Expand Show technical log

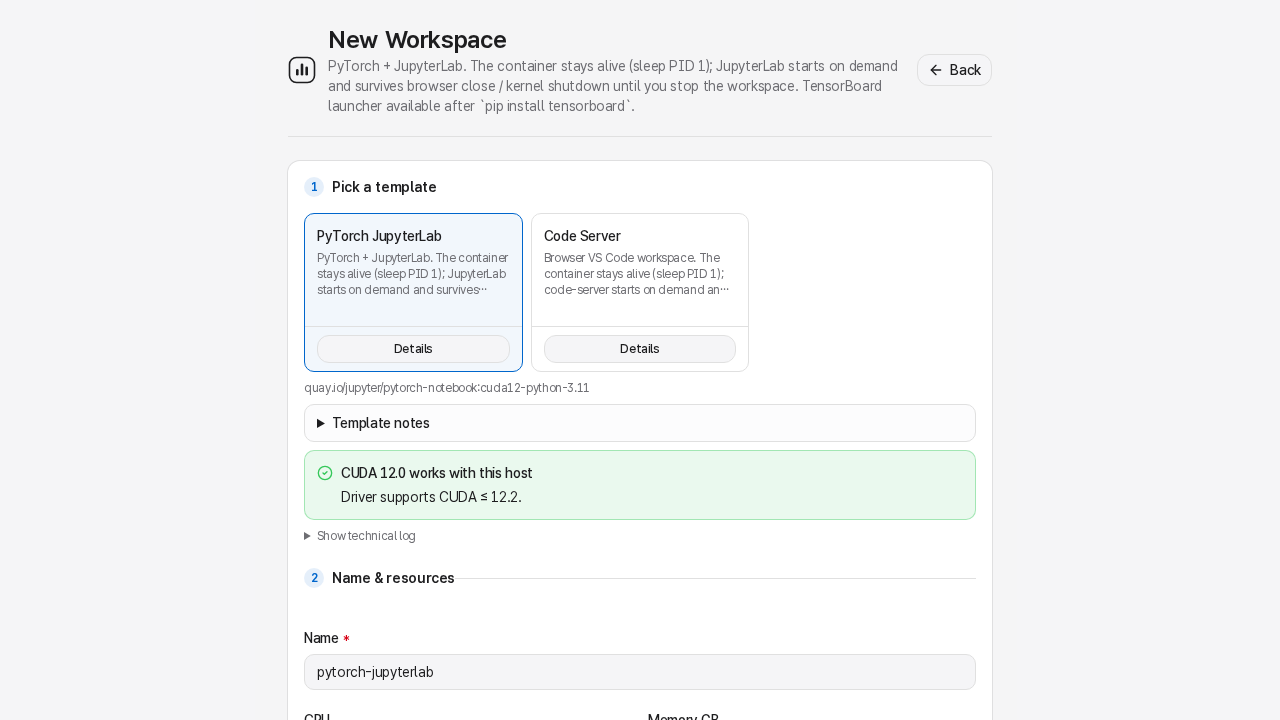click(x=360, y=536)
